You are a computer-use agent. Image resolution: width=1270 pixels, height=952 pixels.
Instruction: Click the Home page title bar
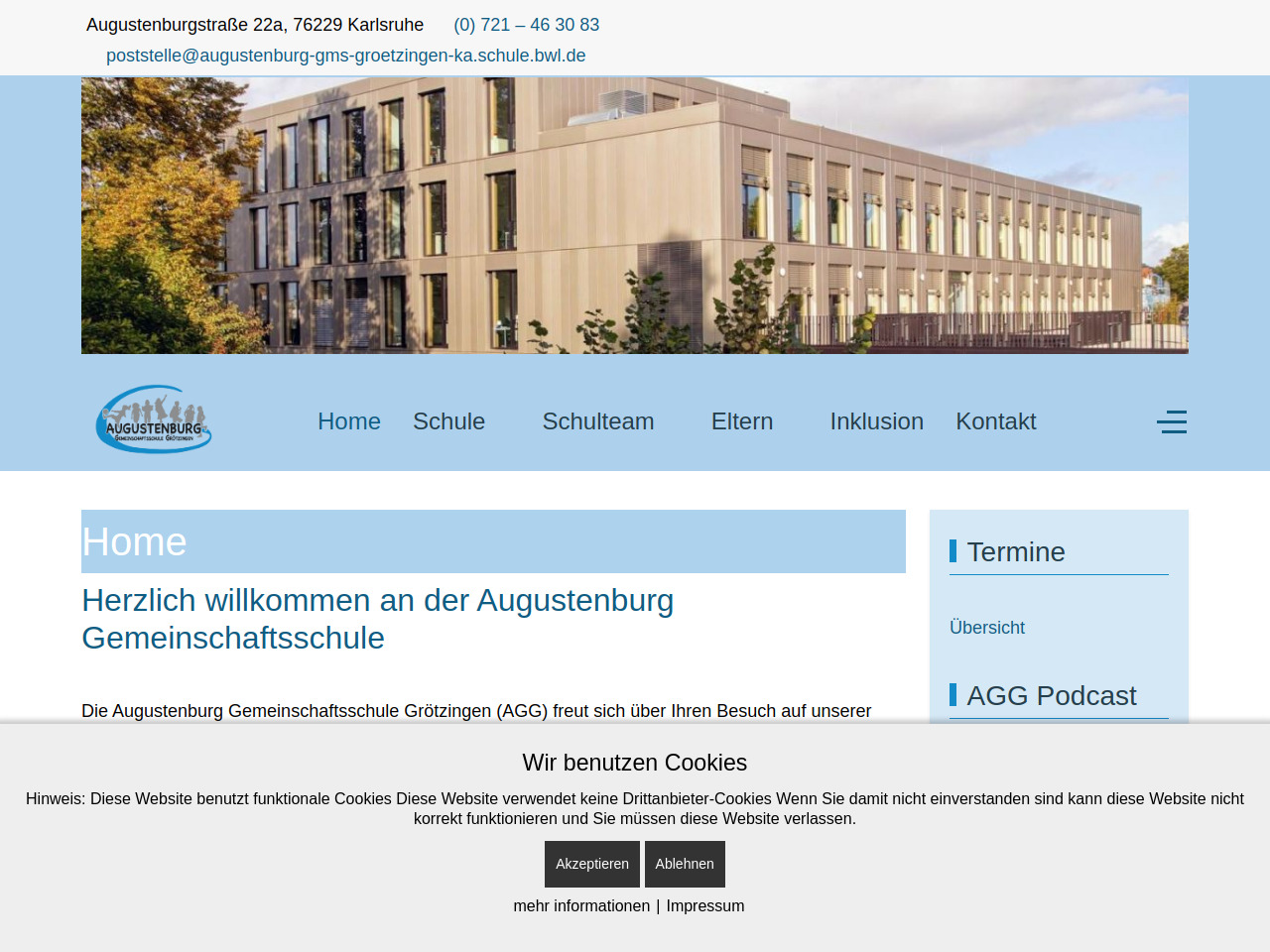click(x=493, y=541)
